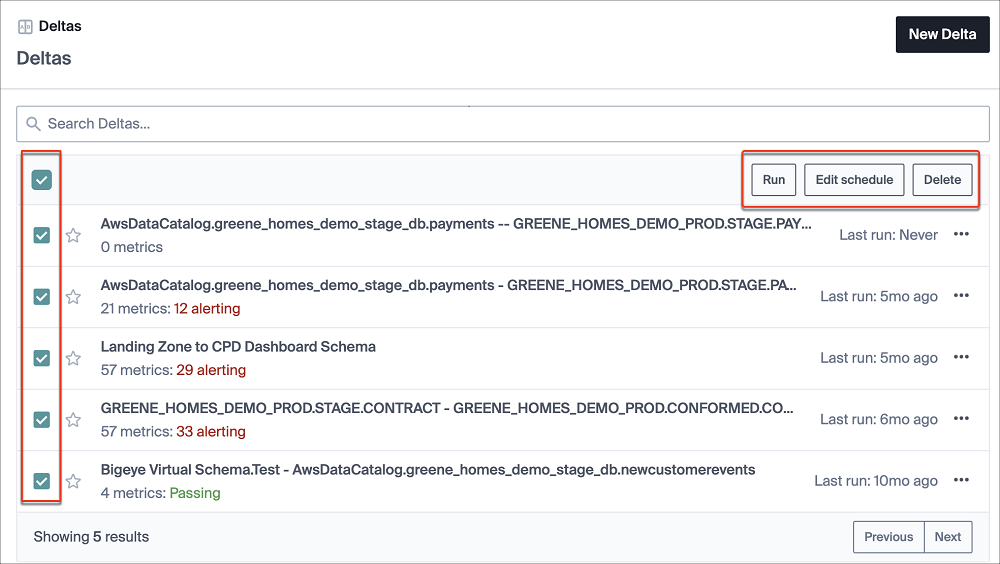Uncheck the select-all deltas checkbox
The width and height of the screenshot is (1000, 564).
pos(41,180)
